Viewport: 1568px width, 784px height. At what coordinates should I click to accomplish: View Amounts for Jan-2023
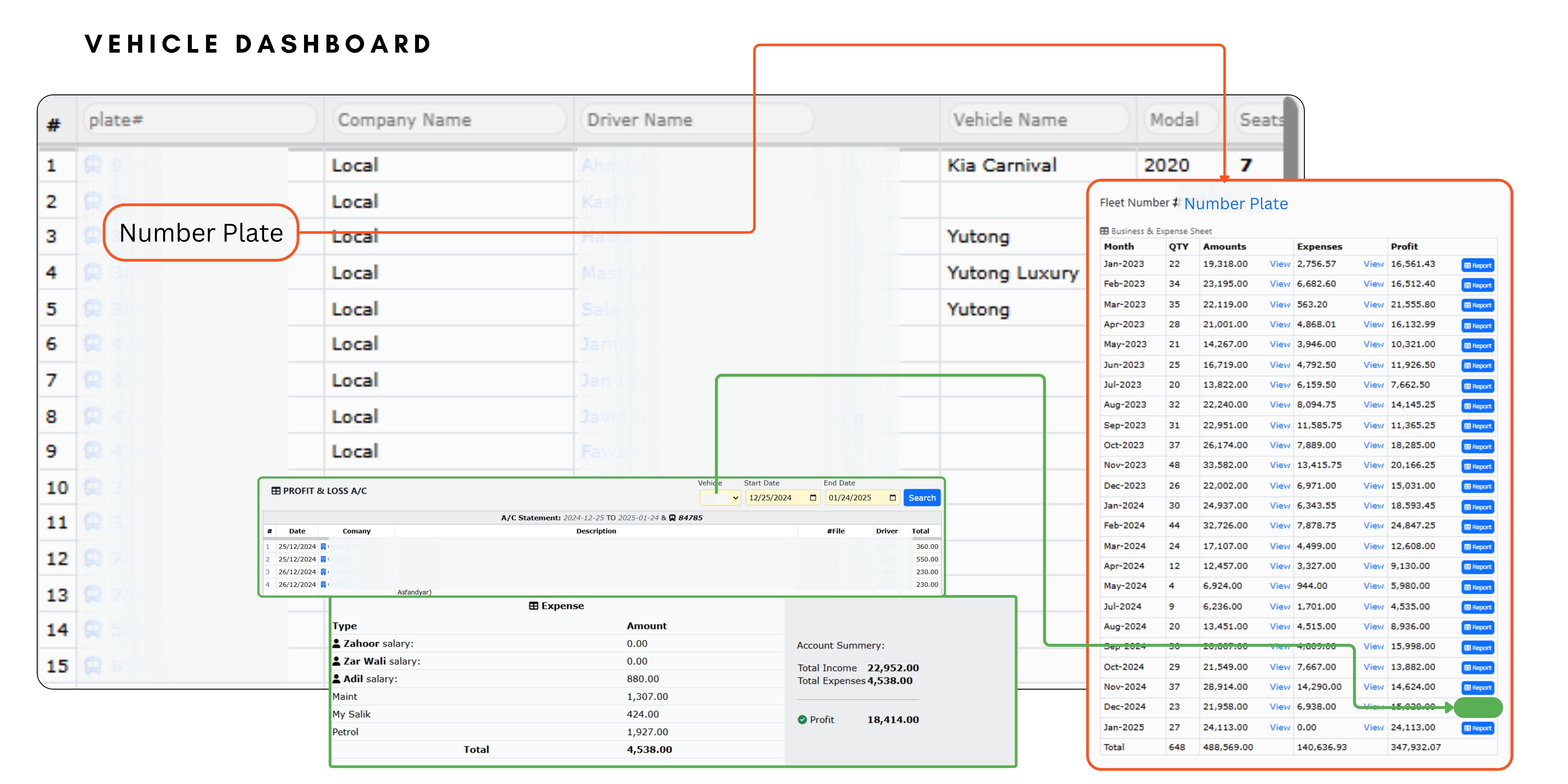tap(1279, 264)
